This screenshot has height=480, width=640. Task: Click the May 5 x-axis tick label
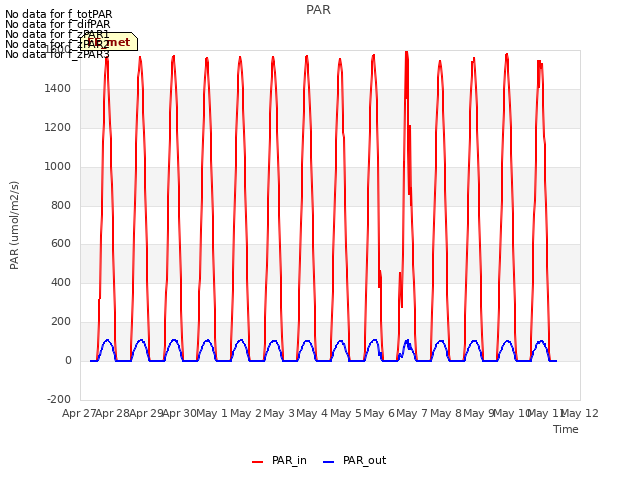(x=346, y=413)
